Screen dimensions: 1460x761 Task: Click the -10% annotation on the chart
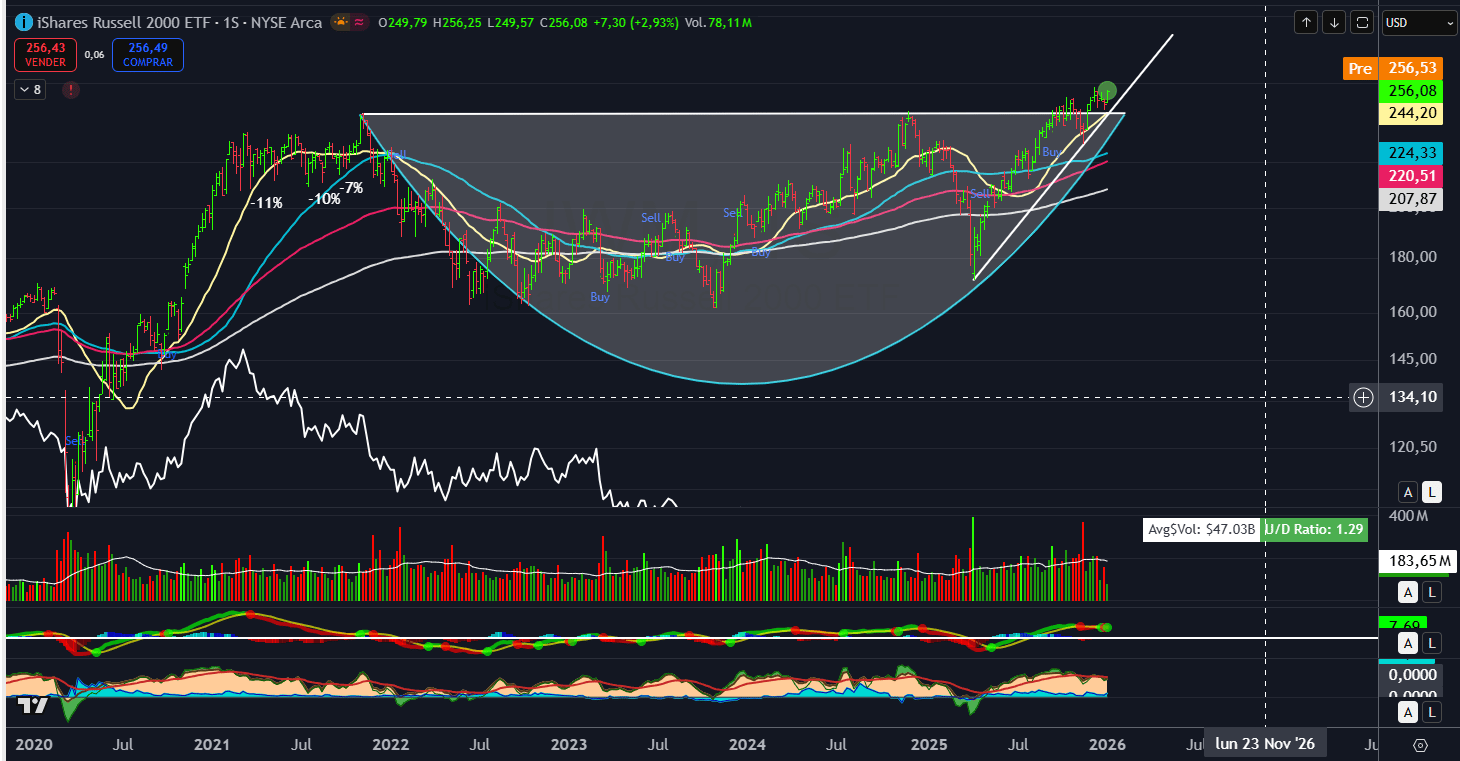pos(324,198)
